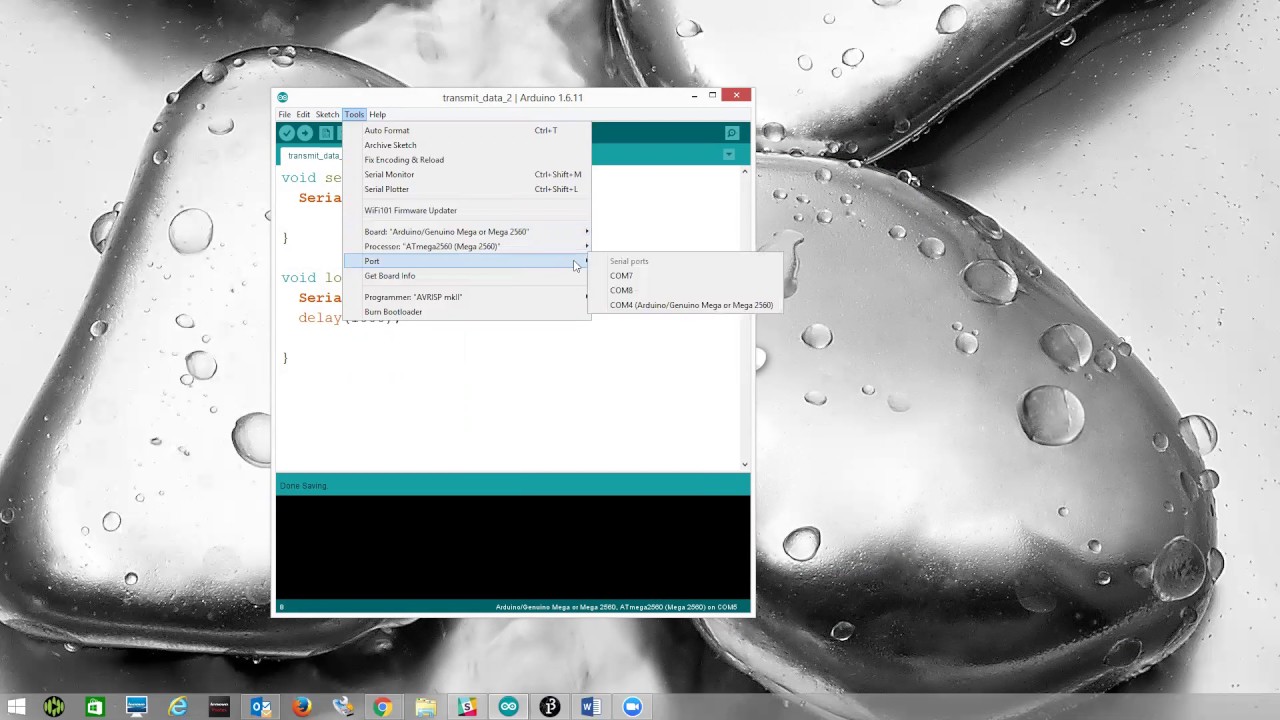The image size is (1280, 720).
Task: Choose Fix Encoding & Reload
Action: pos(467,160)
